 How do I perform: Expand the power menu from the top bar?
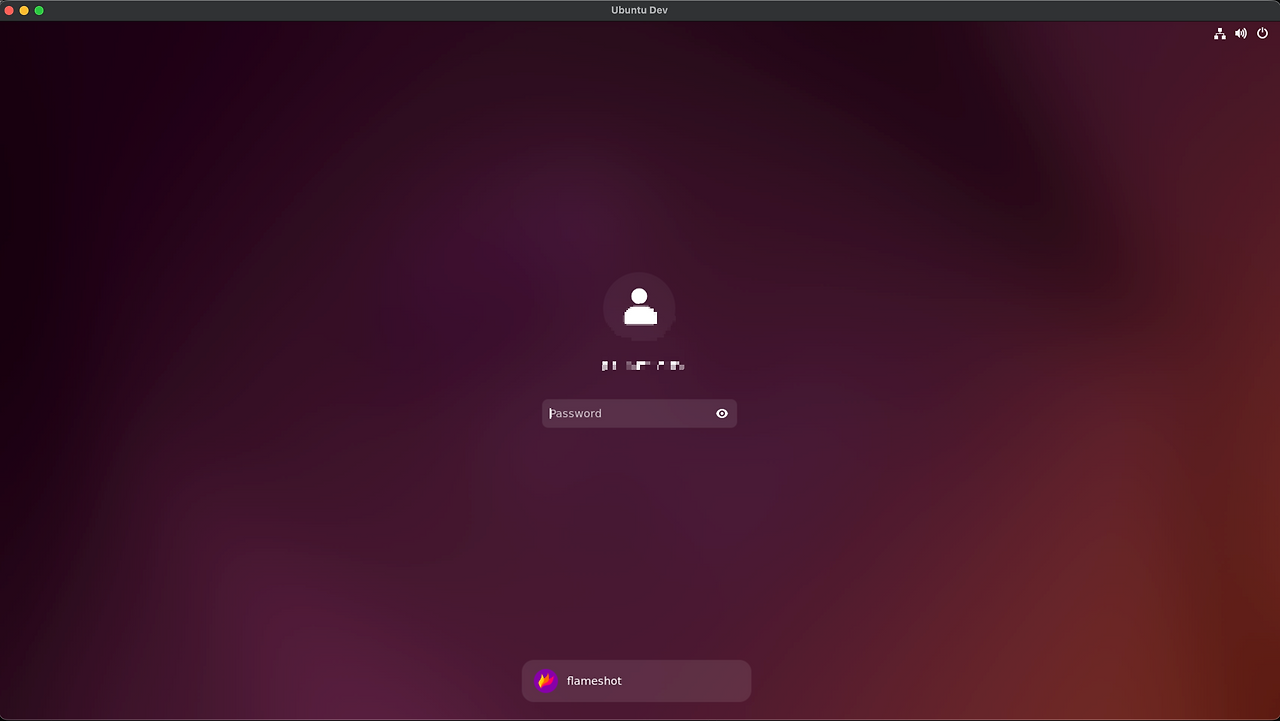(x=1261, y=33)
